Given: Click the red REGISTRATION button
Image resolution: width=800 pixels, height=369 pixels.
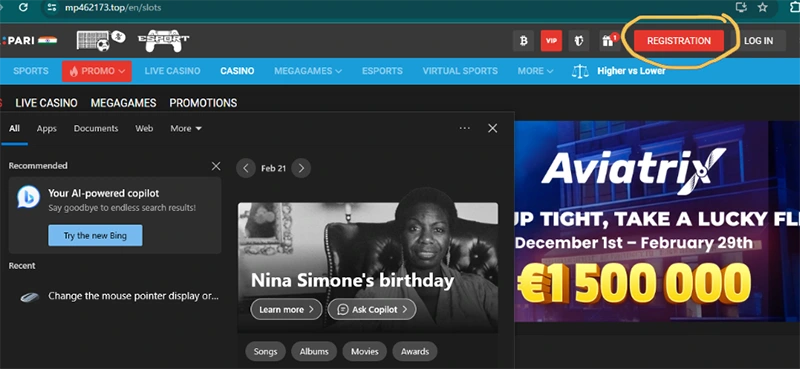Looking at the screenshot, I should click(679, 41).
